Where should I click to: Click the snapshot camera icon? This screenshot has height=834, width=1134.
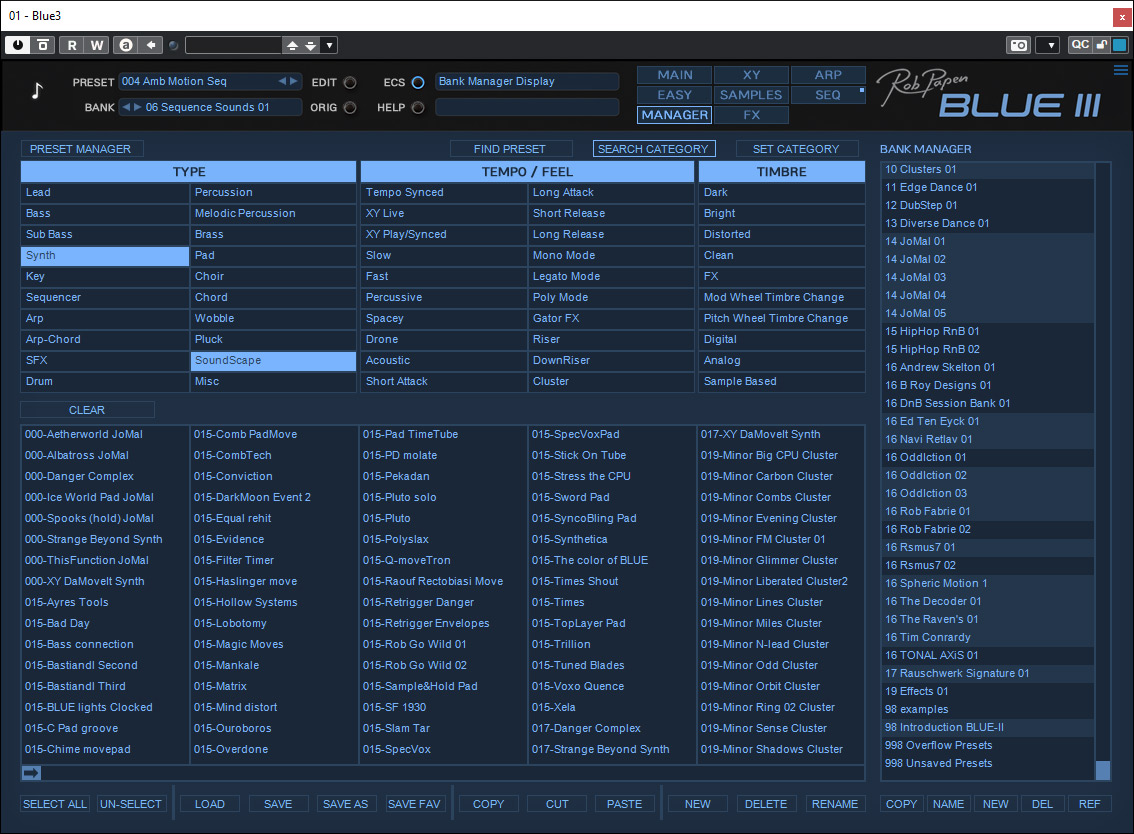click(x=1018, y=45)
